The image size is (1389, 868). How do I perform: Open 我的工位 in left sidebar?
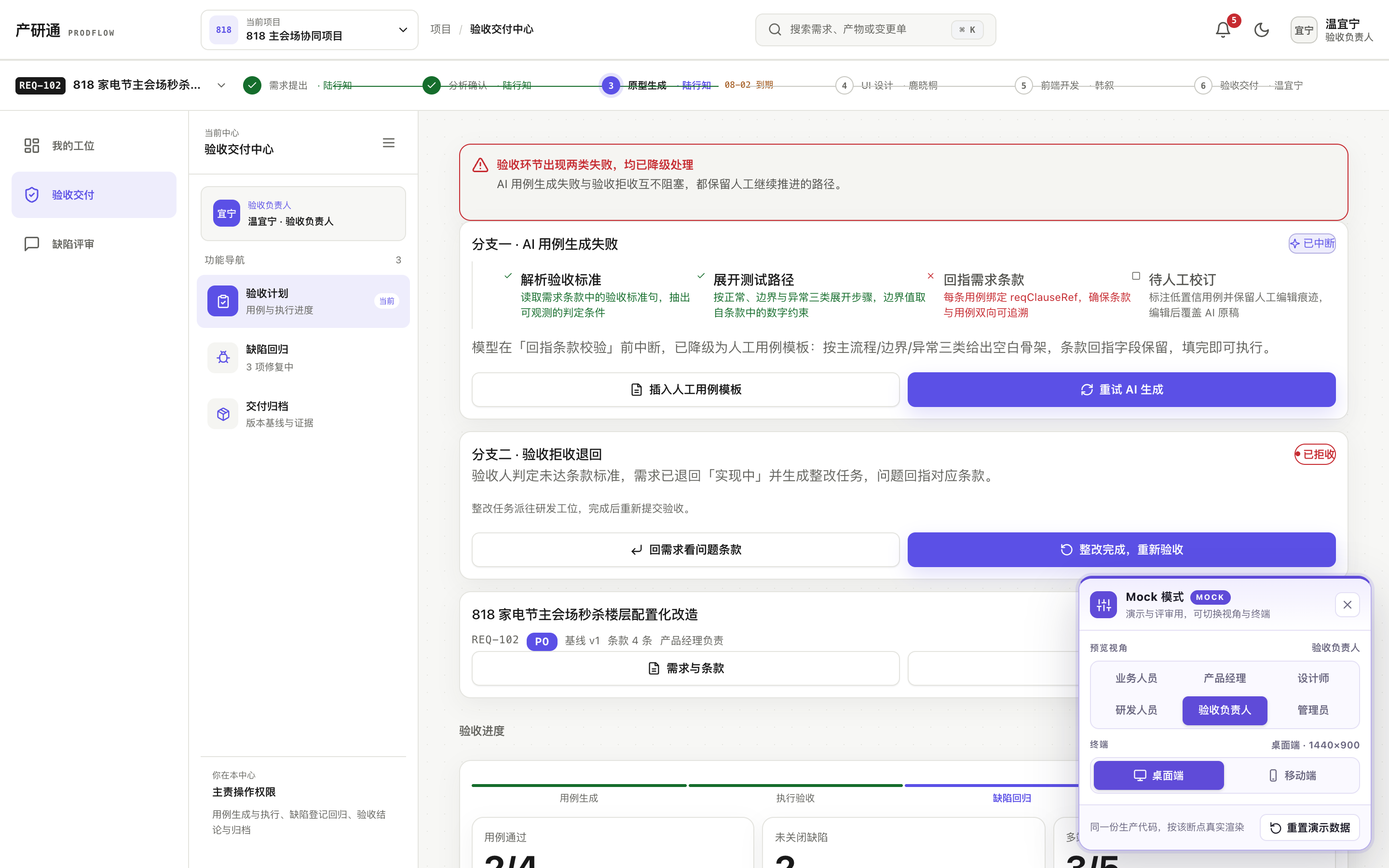coord(94,146)
